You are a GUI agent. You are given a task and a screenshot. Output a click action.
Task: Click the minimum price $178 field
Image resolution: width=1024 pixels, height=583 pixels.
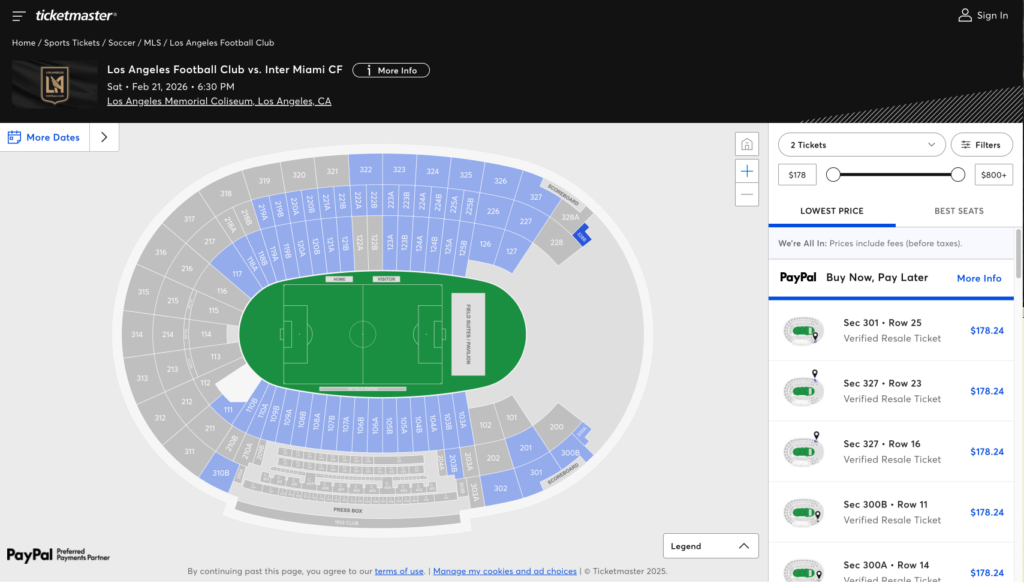point(797,175)
